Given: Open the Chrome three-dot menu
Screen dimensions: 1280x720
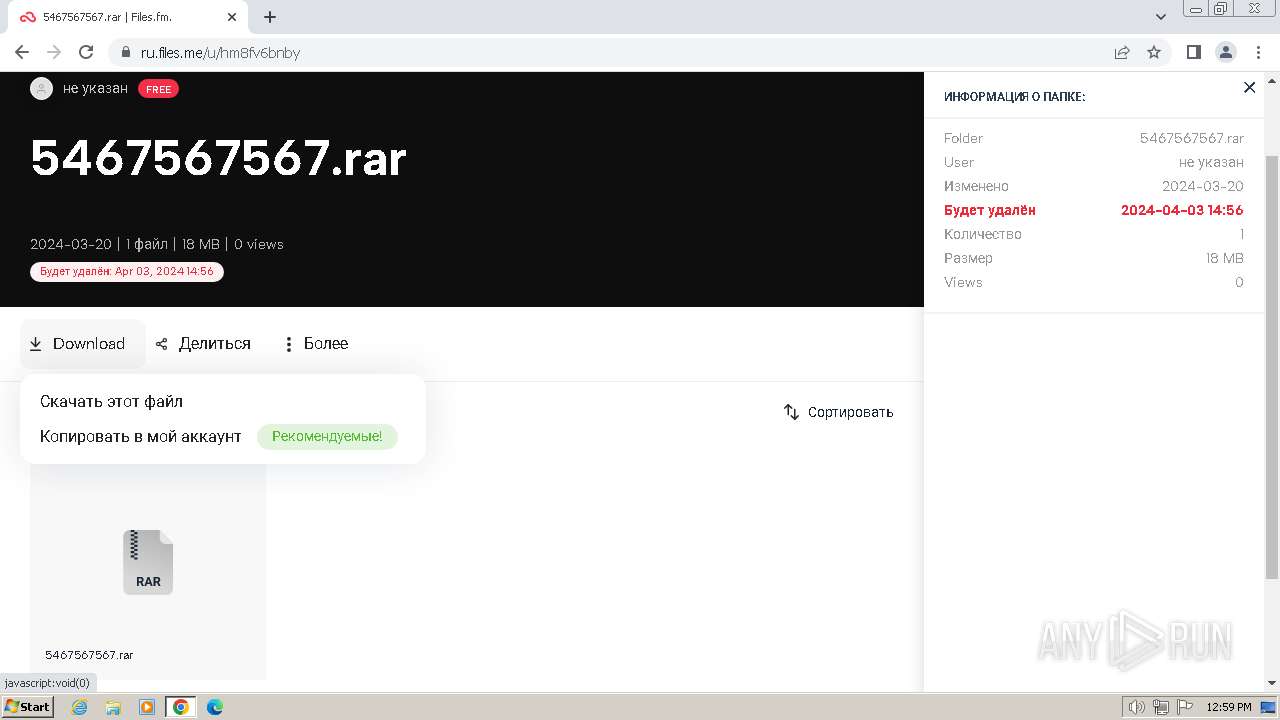Looking at the screenshot, I should tap(1257, 52).
